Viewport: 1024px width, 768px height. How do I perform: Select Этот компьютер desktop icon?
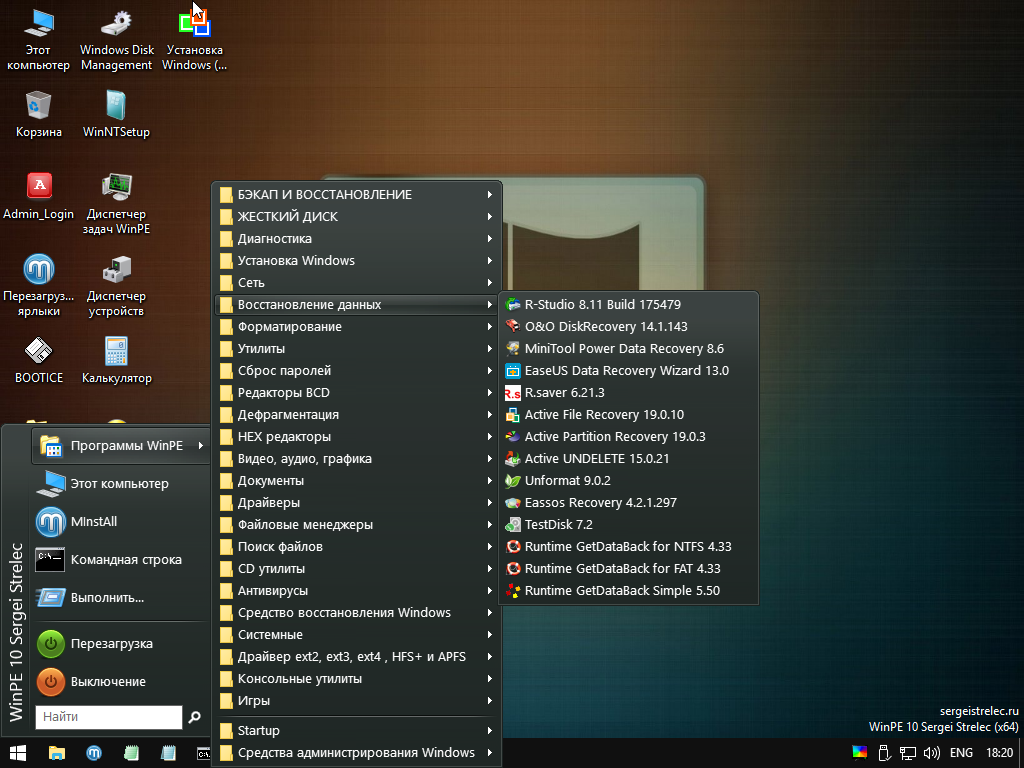click(39, 39)
